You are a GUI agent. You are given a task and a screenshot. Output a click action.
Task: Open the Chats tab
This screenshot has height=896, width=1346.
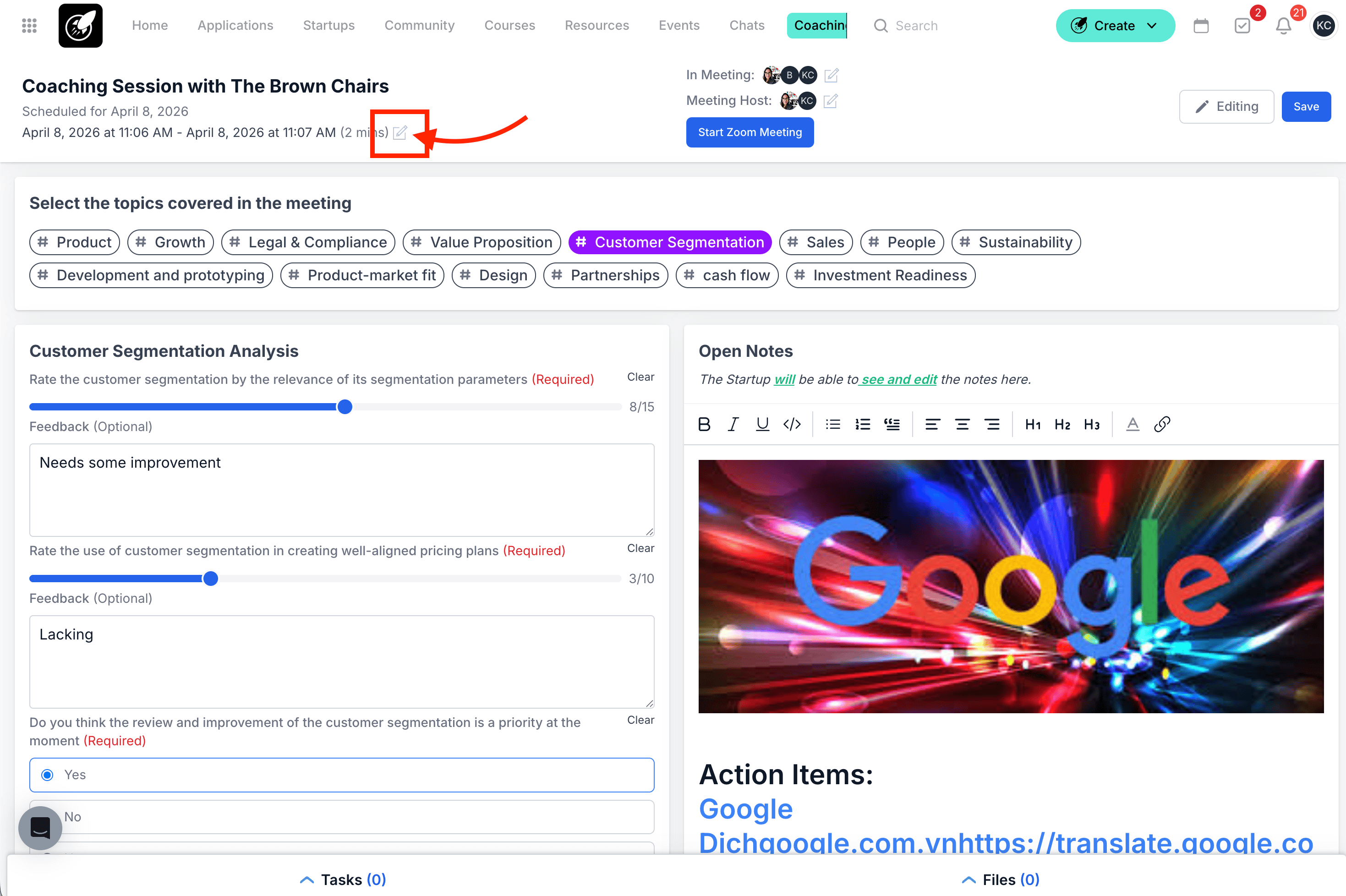pyautogui.click(x=746, y=26)
